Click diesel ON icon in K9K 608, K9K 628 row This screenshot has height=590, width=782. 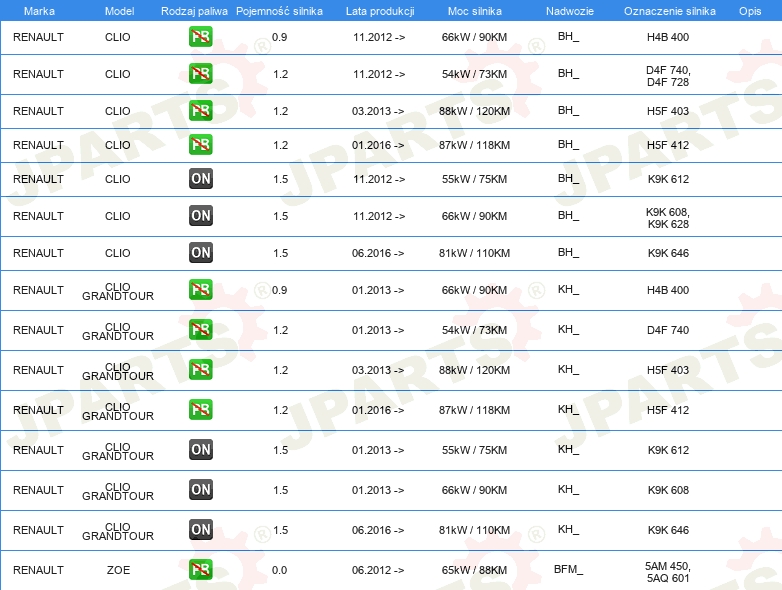(200, 215)
